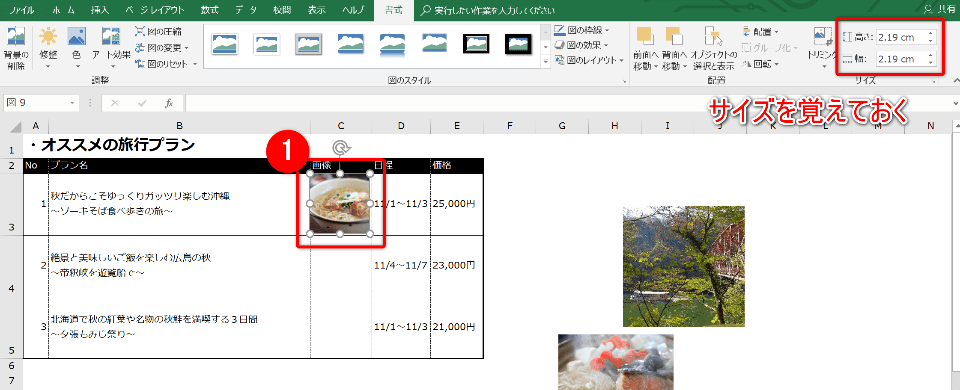The height and width of the screenshot is (390, 960).
Task: Switch to the ページレイアウト tab
Action: pyautogui.click(x=156, y=10)
